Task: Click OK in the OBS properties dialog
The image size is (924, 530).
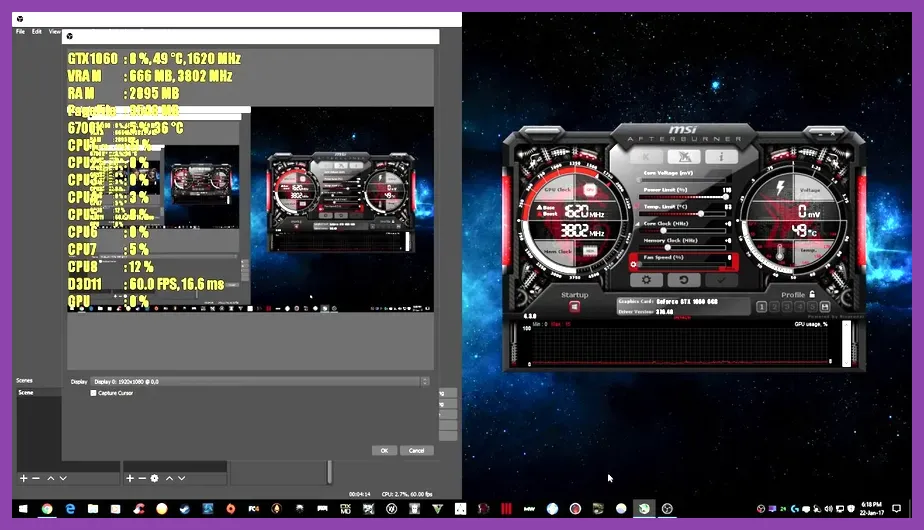Action: pyautogui.click(x=384, y=450)
